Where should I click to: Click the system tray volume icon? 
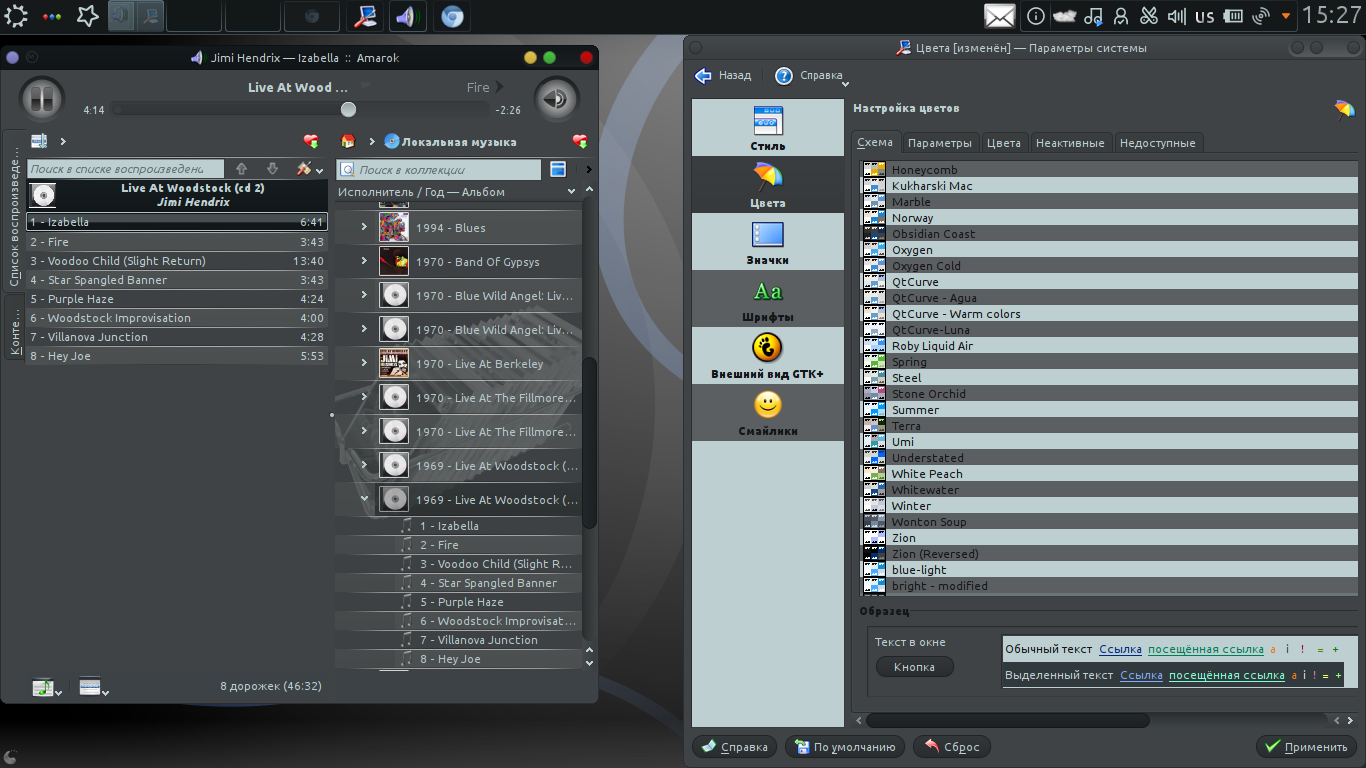pyautogui.click(x=1177, y=16)
